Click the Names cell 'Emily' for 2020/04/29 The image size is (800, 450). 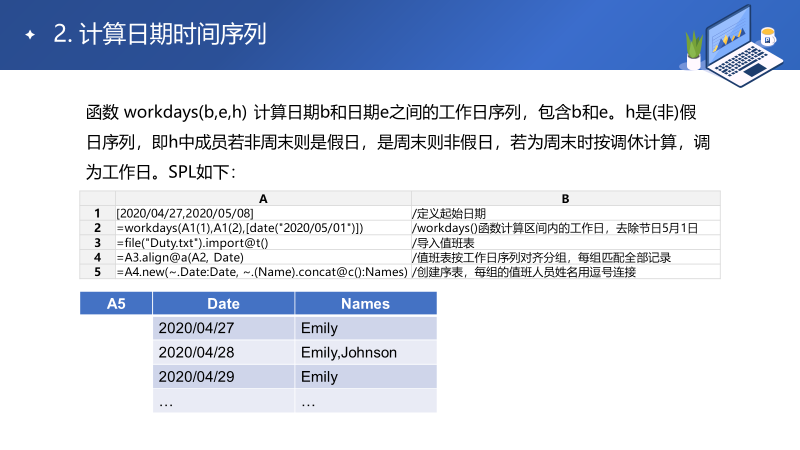[366, 377]
